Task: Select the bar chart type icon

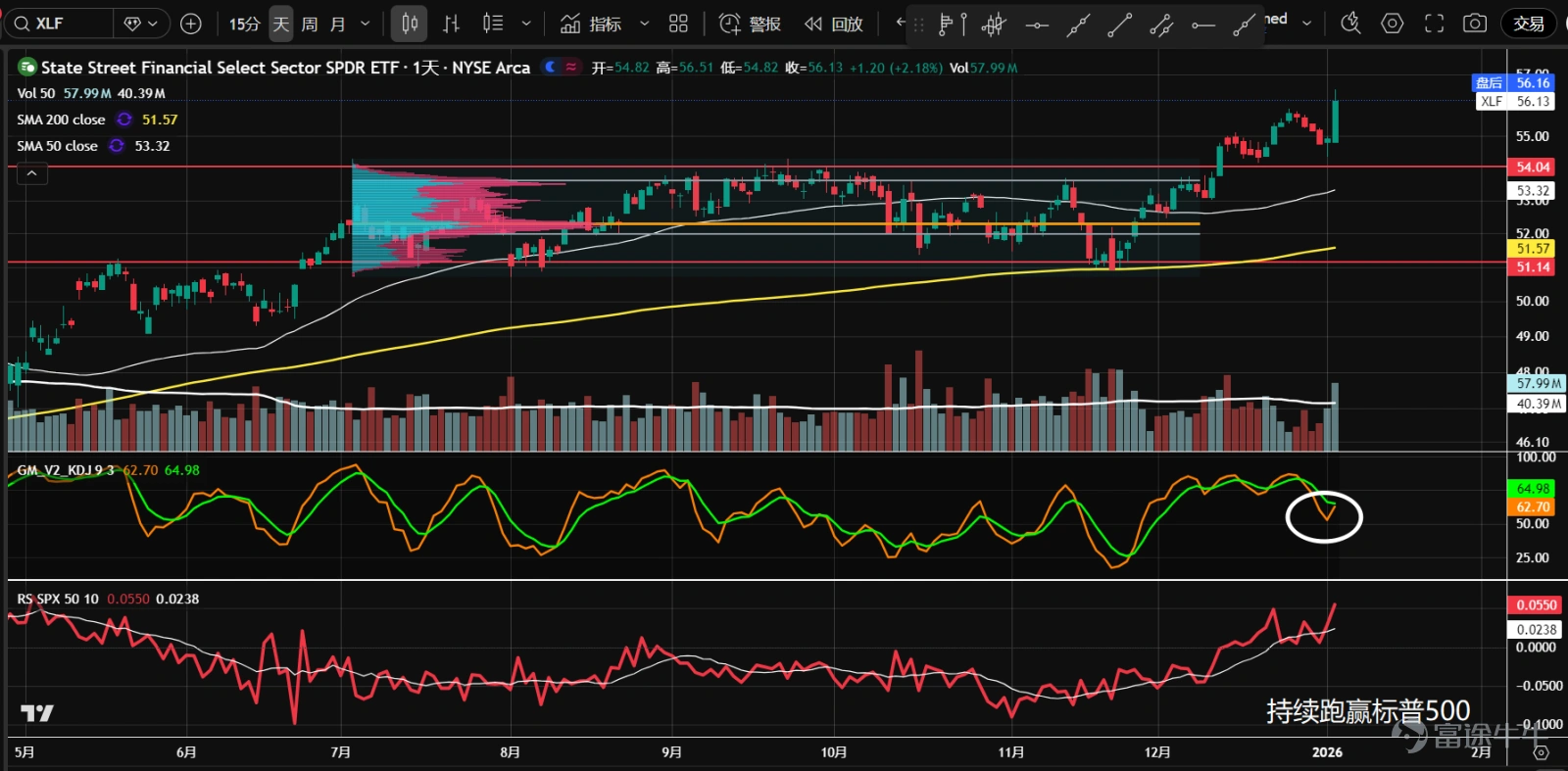Action: point(451,24)
